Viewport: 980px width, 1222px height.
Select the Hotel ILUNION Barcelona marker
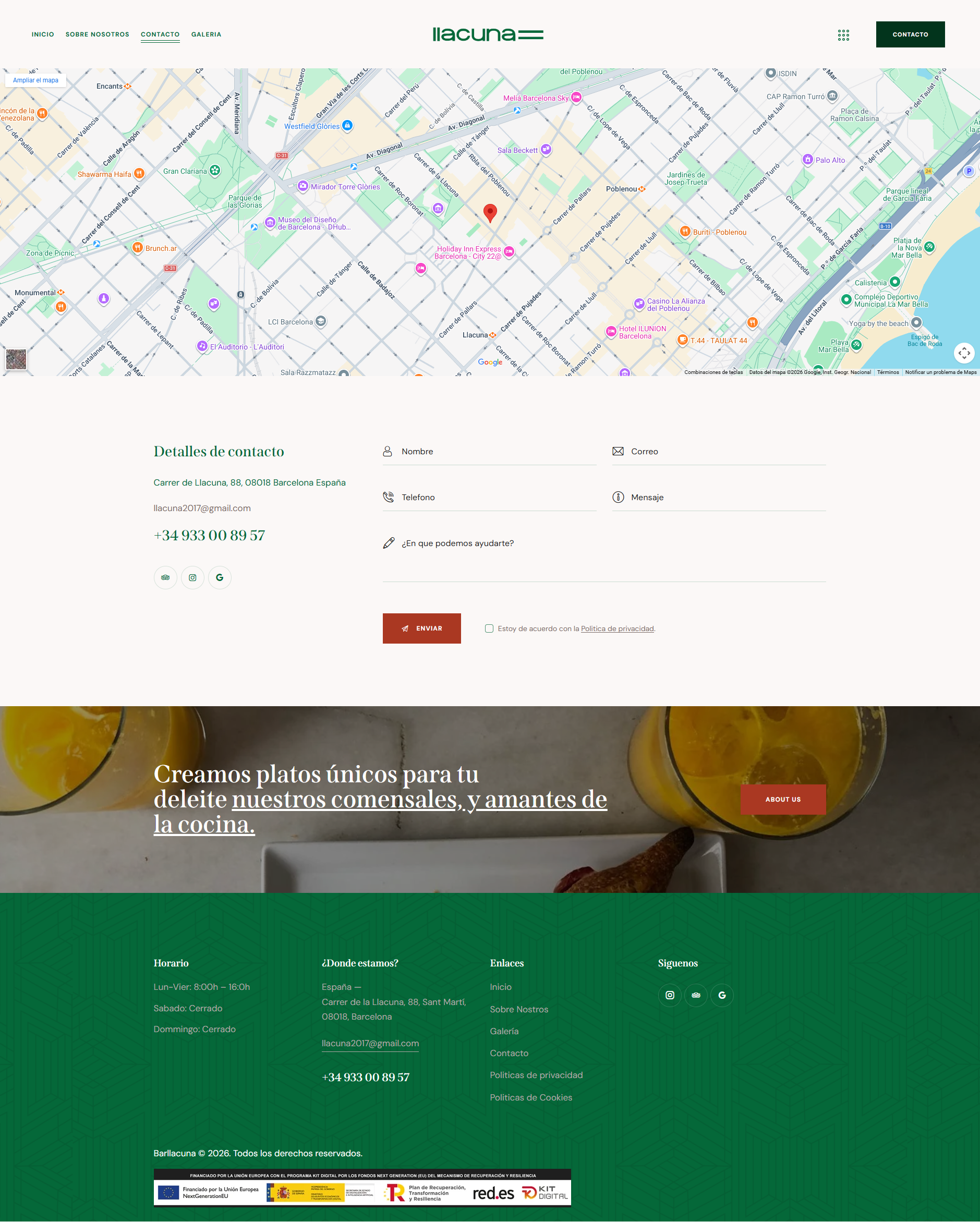pyautogui.click(x=611, y=332)
